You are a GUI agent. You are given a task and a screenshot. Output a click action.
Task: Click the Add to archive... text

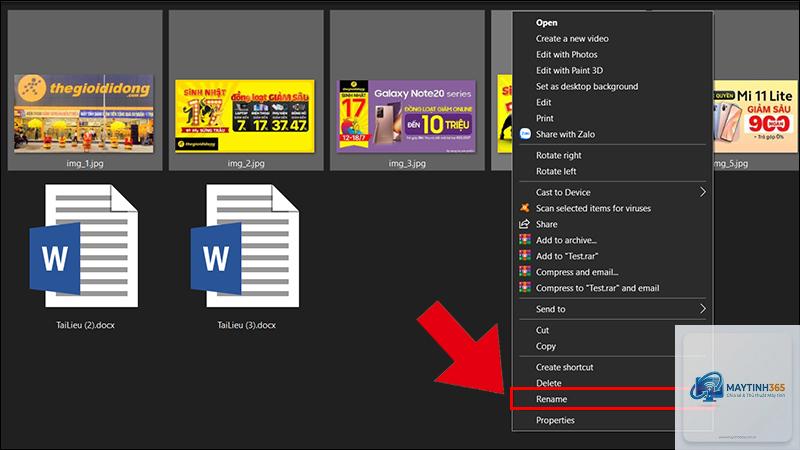pos(566,240)
